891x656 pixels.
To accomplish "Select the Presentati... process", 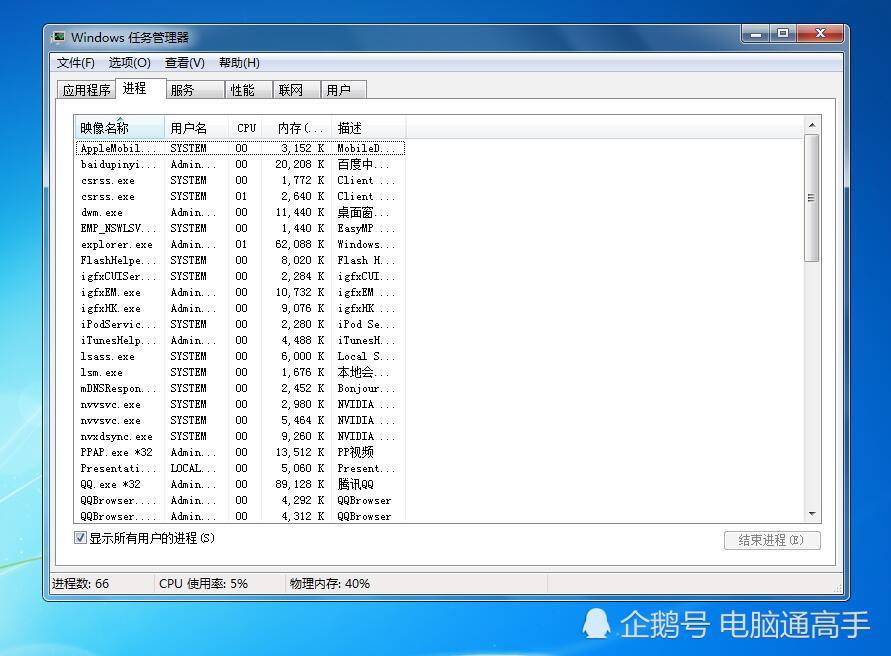I will tap(240, 468).
